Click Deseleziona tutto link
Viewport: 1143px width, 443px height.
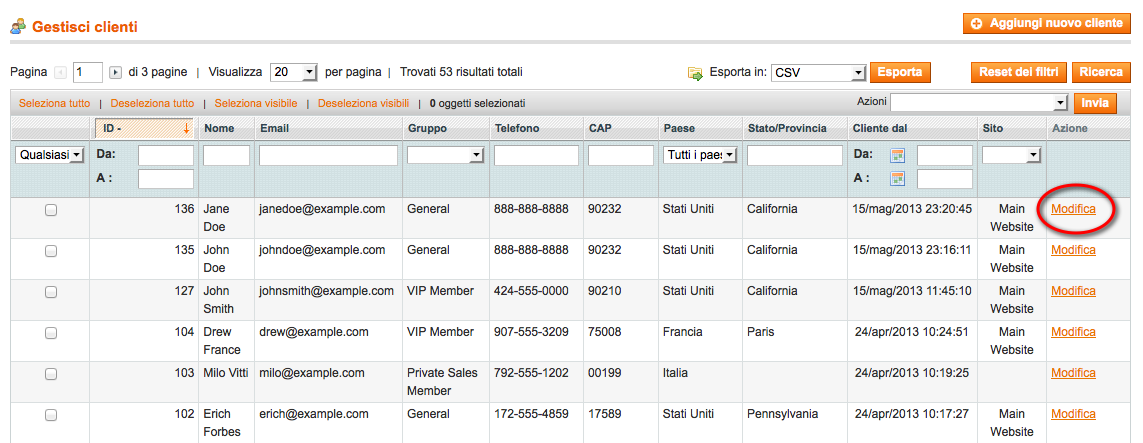click(x=152, y=103)
